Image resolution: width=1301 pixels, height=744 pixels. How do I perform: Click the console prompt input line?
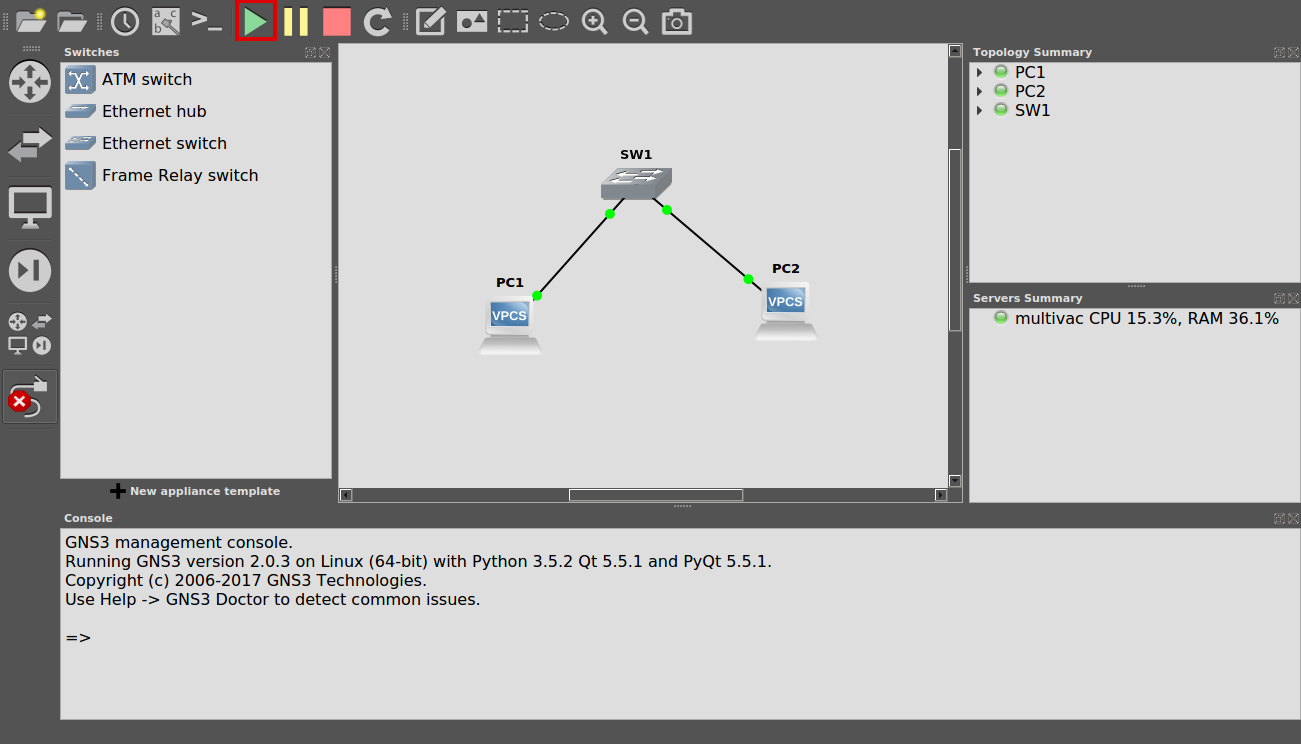(x=680, y=638)
